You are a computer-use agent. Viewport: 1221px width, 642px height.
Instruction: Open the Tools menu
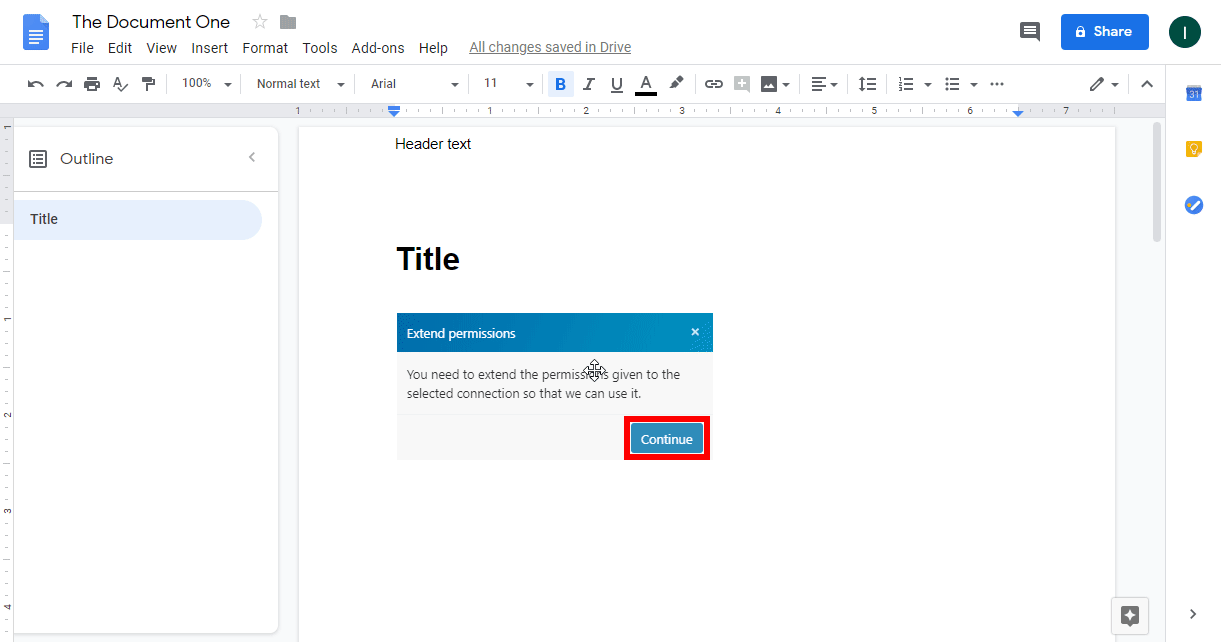[x=320, y=48]
